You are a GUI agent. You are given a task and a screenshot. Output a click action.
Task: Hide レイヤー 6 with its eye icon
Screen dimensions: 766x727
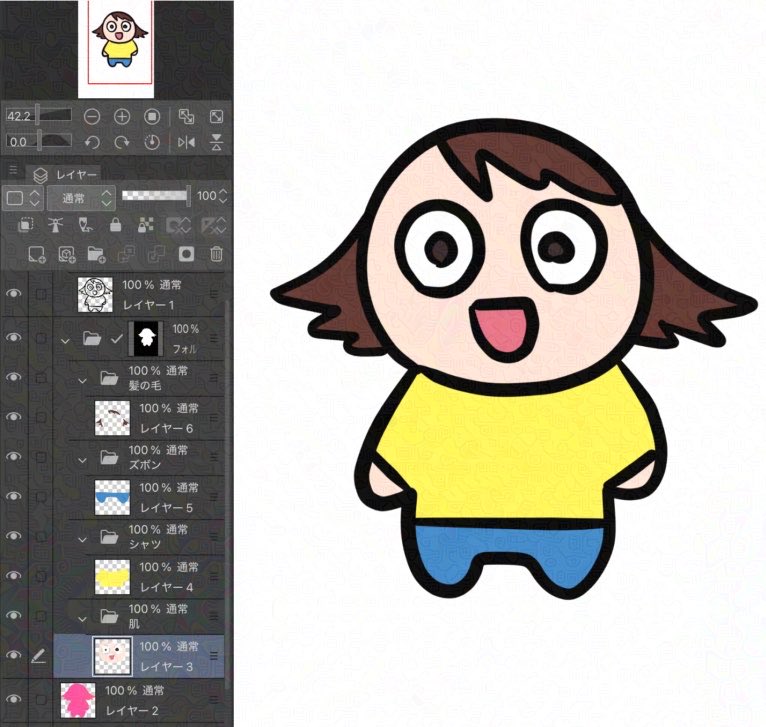point(14,416)
